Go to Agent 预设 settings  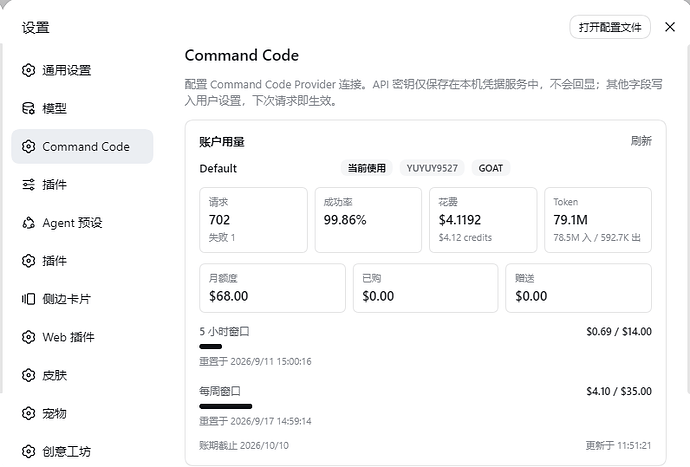82,223
